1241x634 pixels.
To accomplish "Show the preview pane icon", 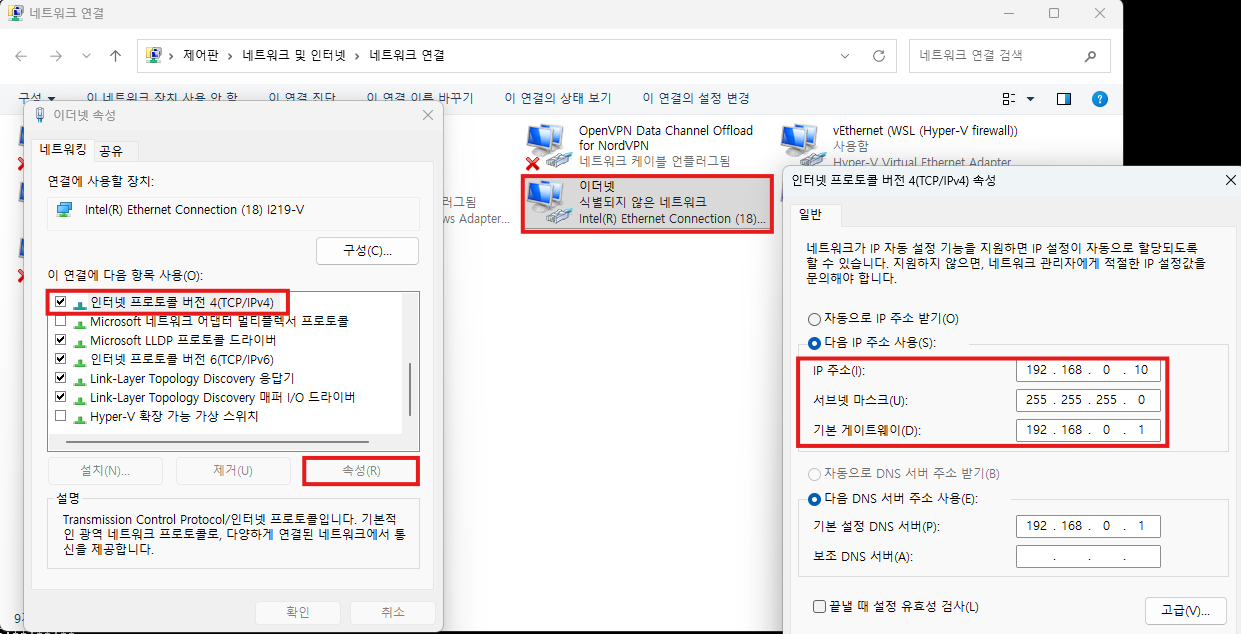I will [x=1064, y=99].
